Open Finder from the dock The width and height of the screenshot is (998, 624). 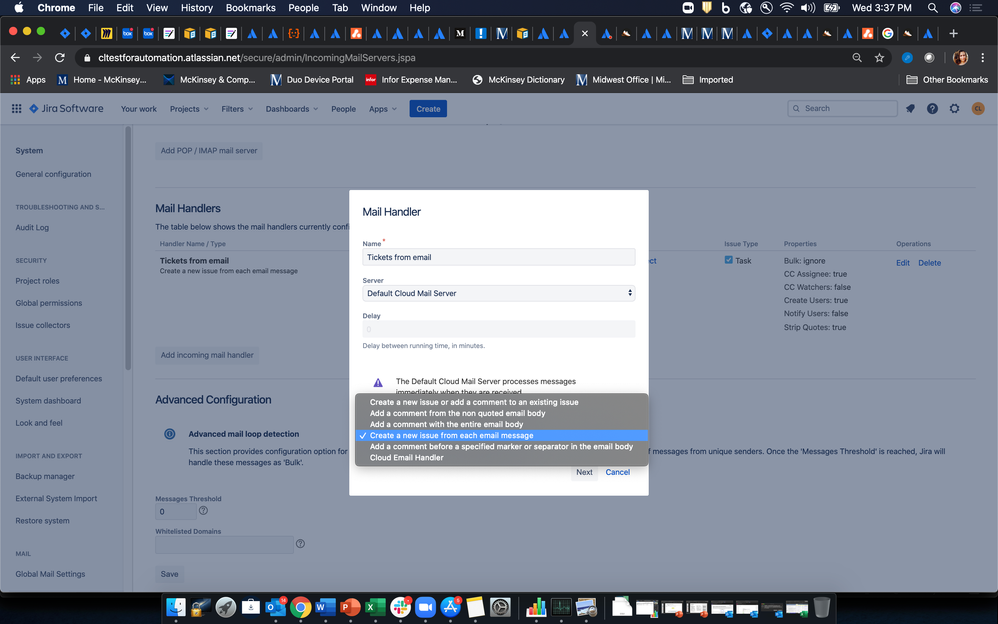(x=176, y=607)
